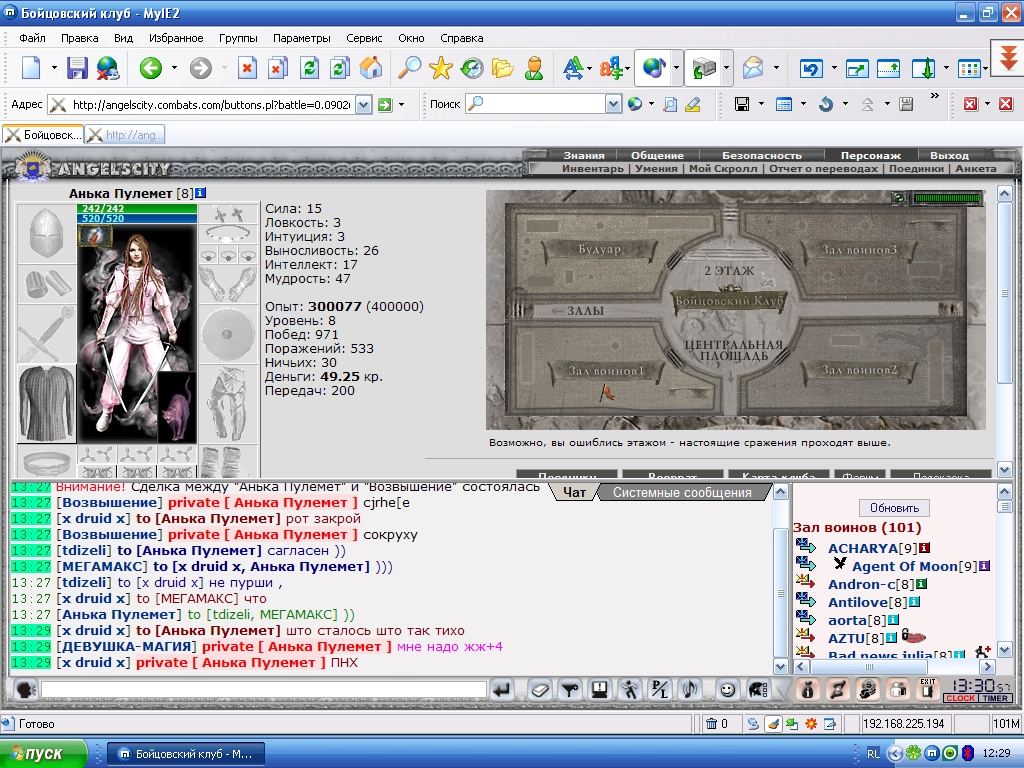
Task: Click the Обновить button in user list
Action: point(894,507)
